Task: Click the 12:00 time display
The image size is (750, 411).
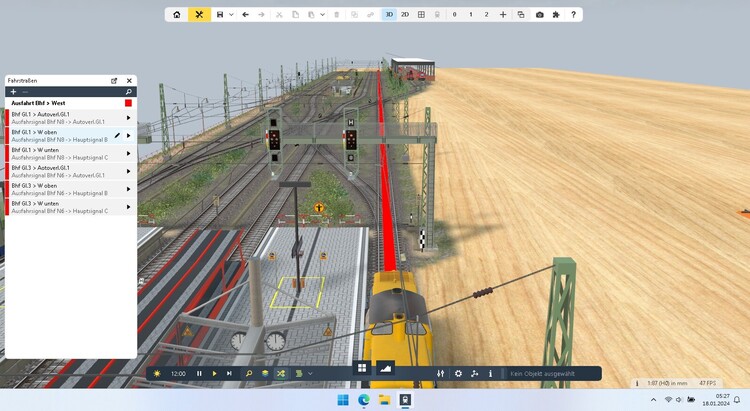Action: click(x=178, y=374)
